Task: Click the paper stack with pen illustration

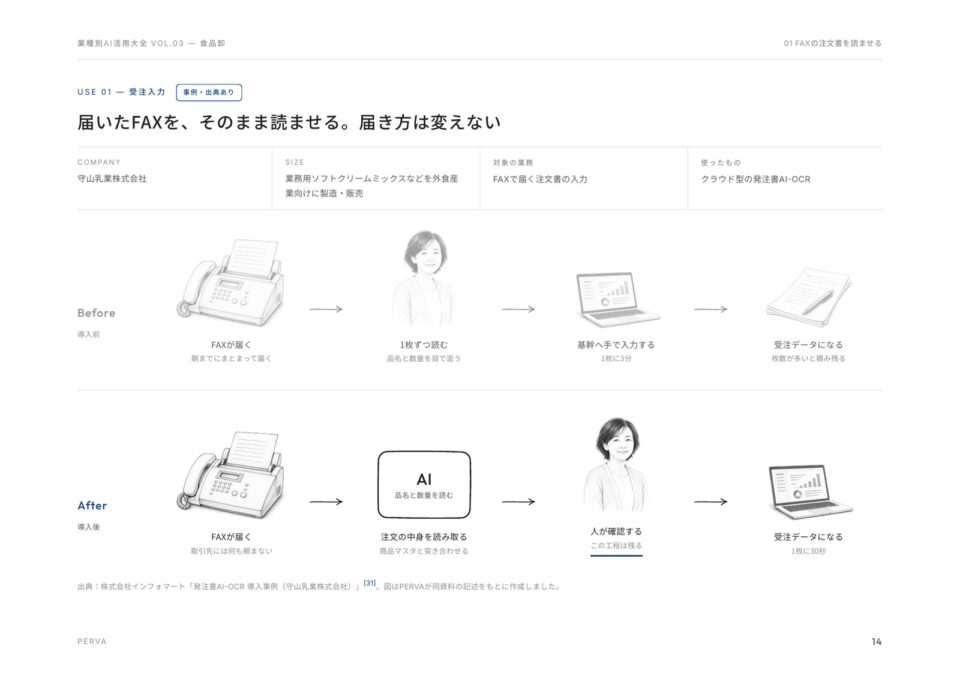Action: (x=809, y=298)
